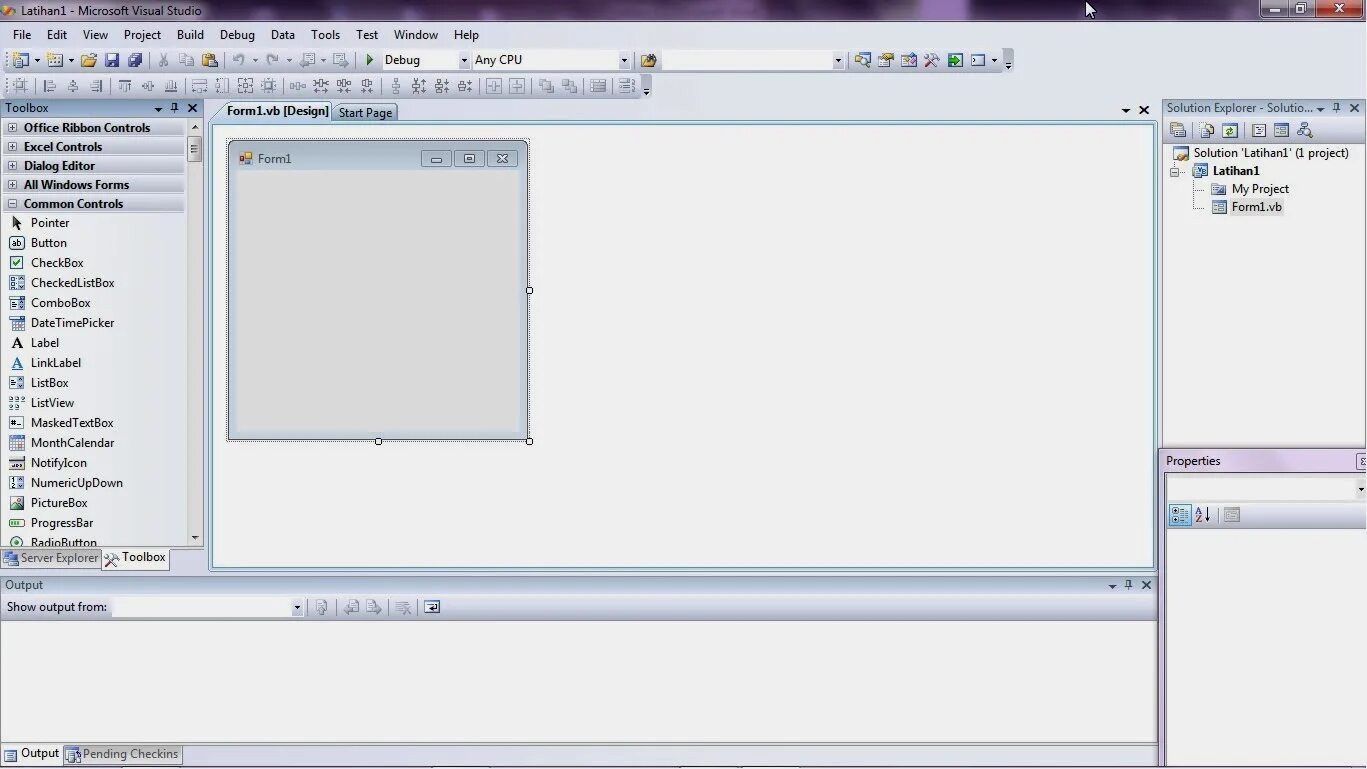Open the Properties Window toolbar icon
Screen dimensions: 1367x769
(x=886, y=60)
